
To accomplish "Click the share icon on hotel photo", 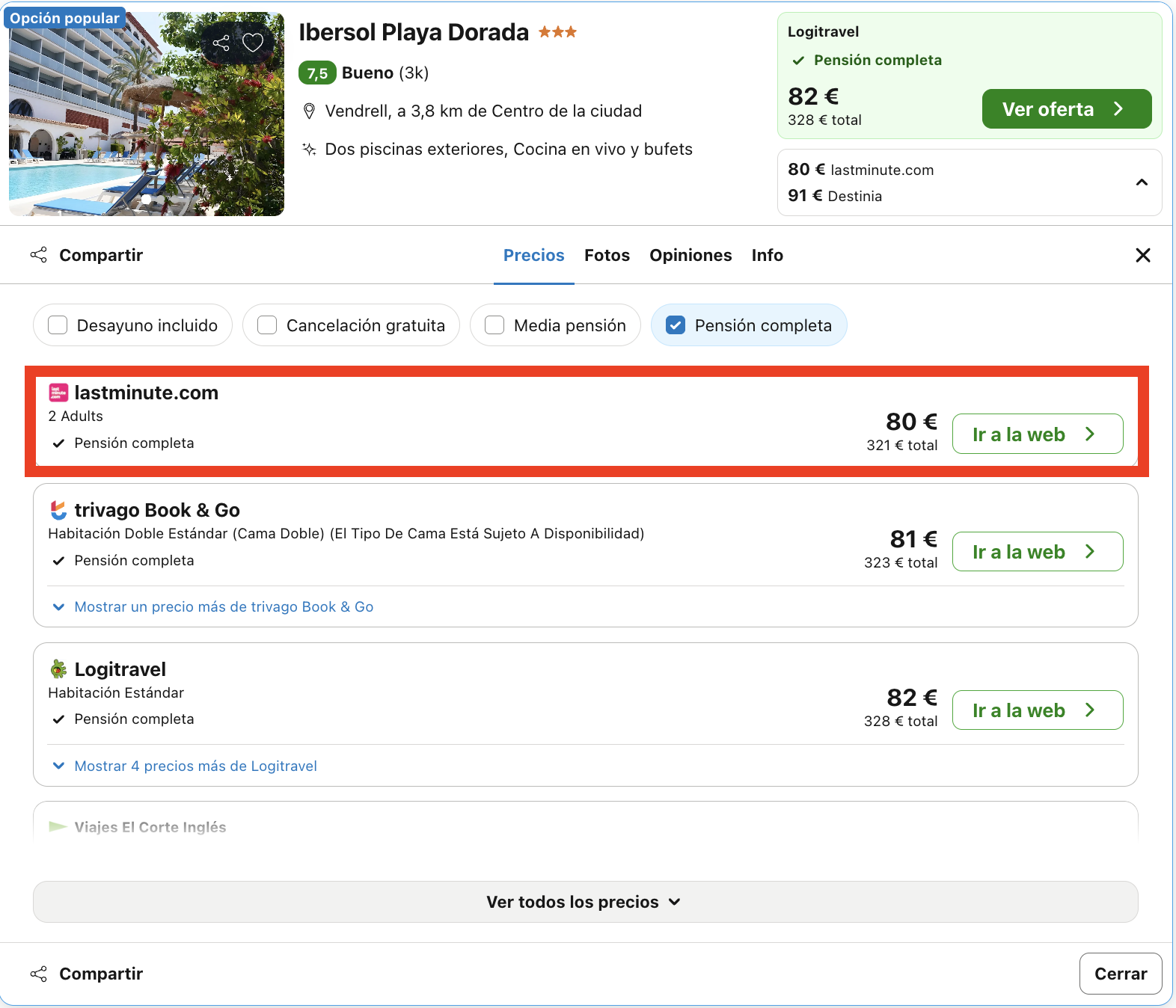I will (x=221, y=43).
